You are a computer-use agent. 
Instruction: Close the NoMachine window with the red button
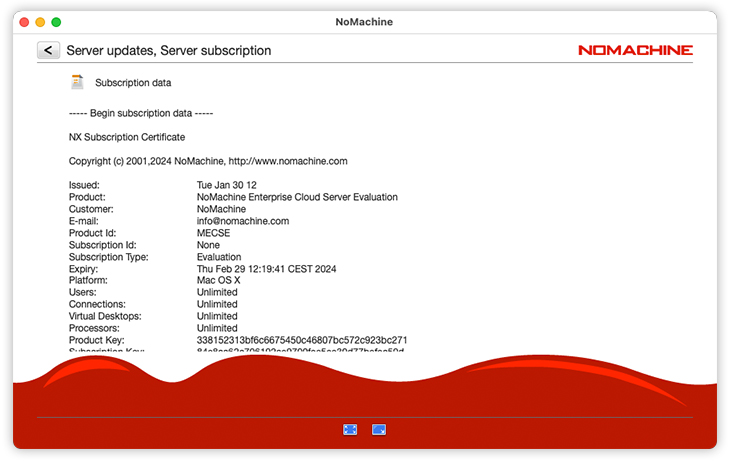coord(24,21)
